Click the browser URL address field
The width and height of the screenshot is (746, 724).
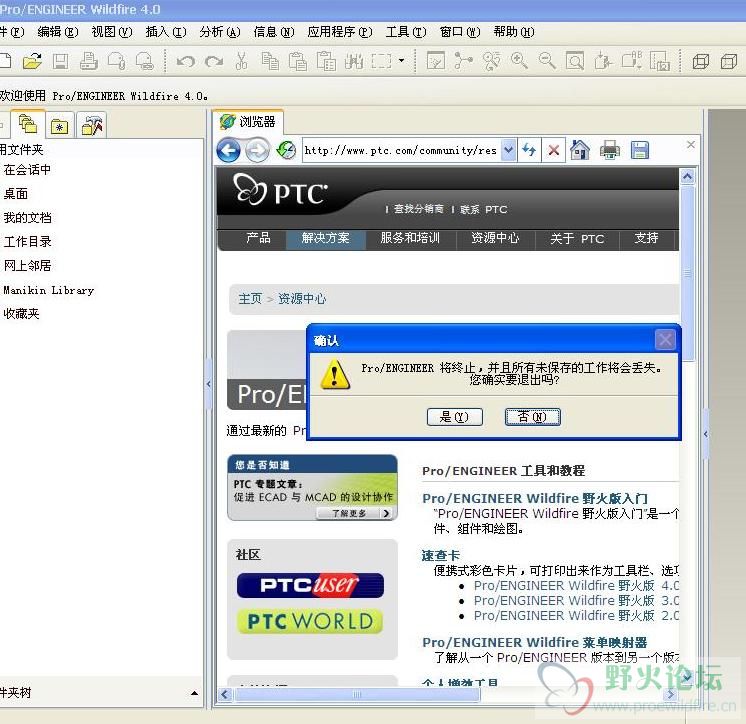point(402,150)
